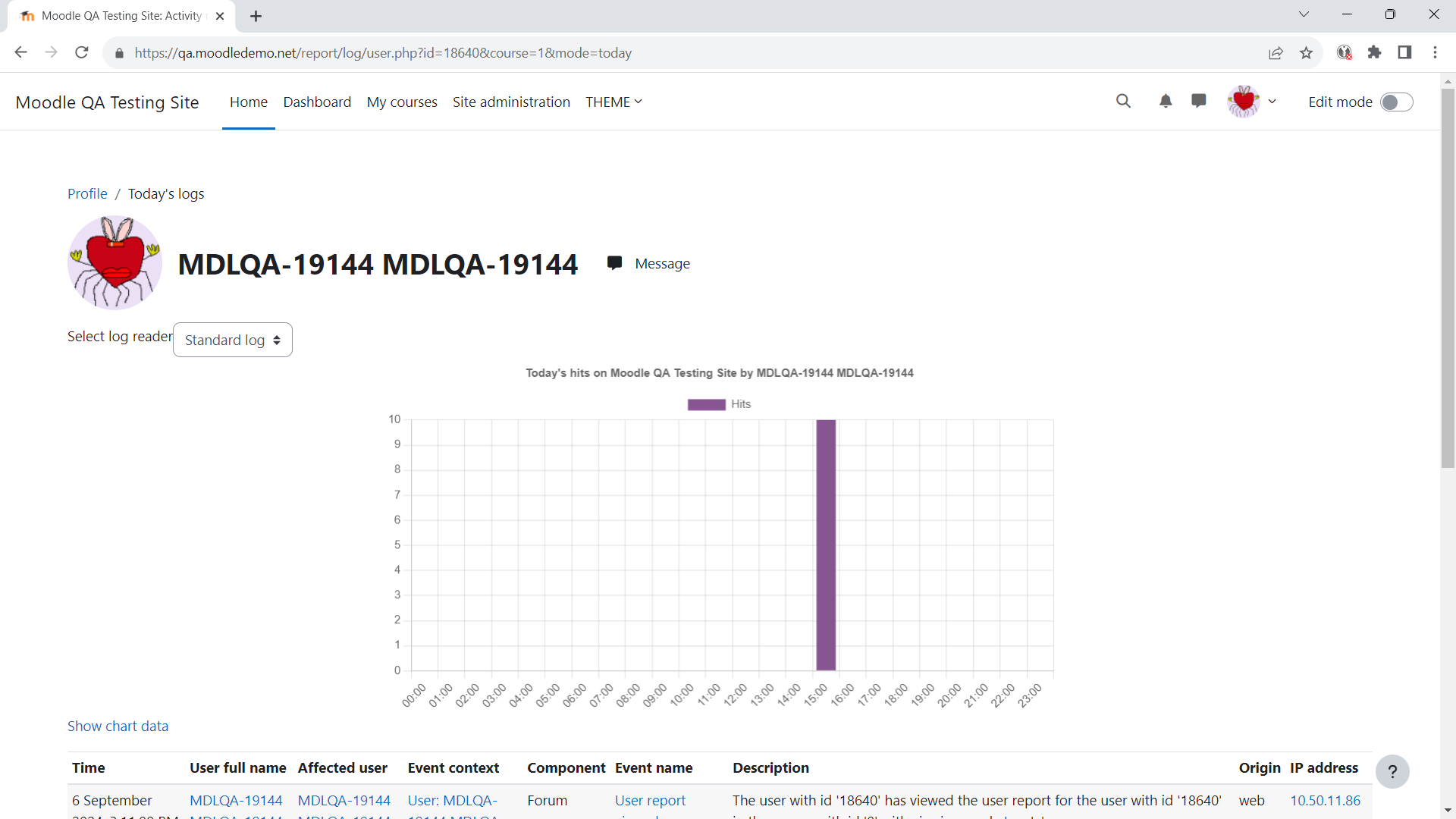Open the Moodle search icon

[1123, 101]
